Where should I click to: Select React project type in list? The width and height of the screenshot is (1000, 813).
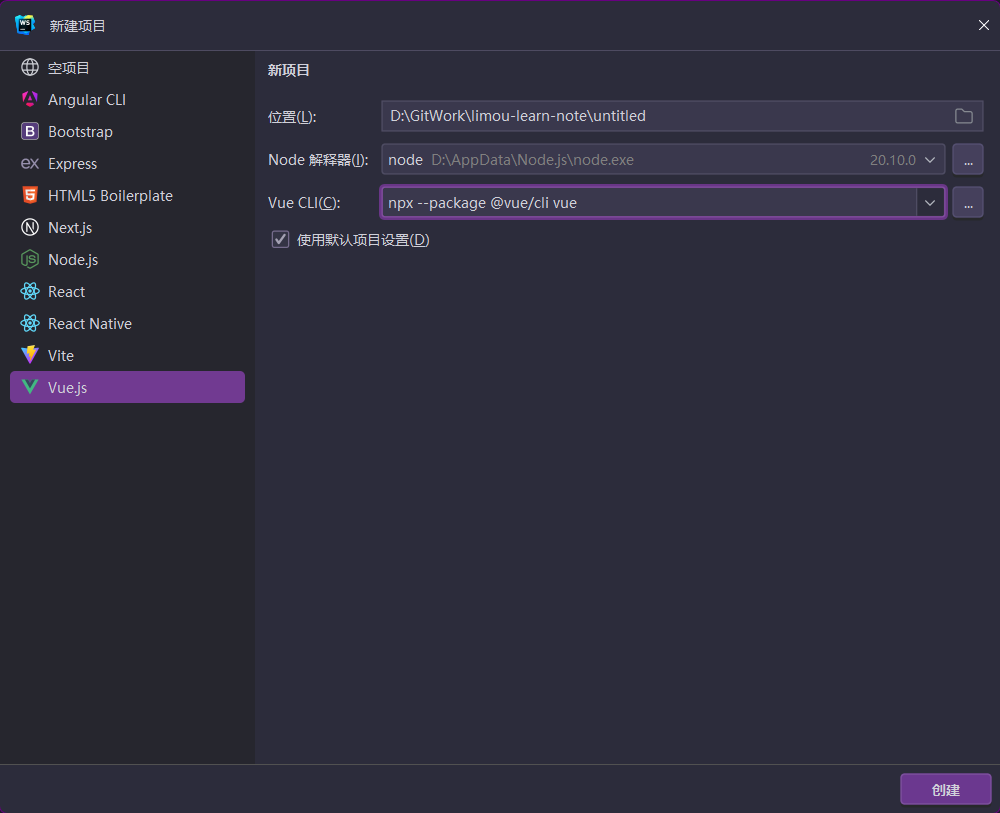click(x=67, y=292)
